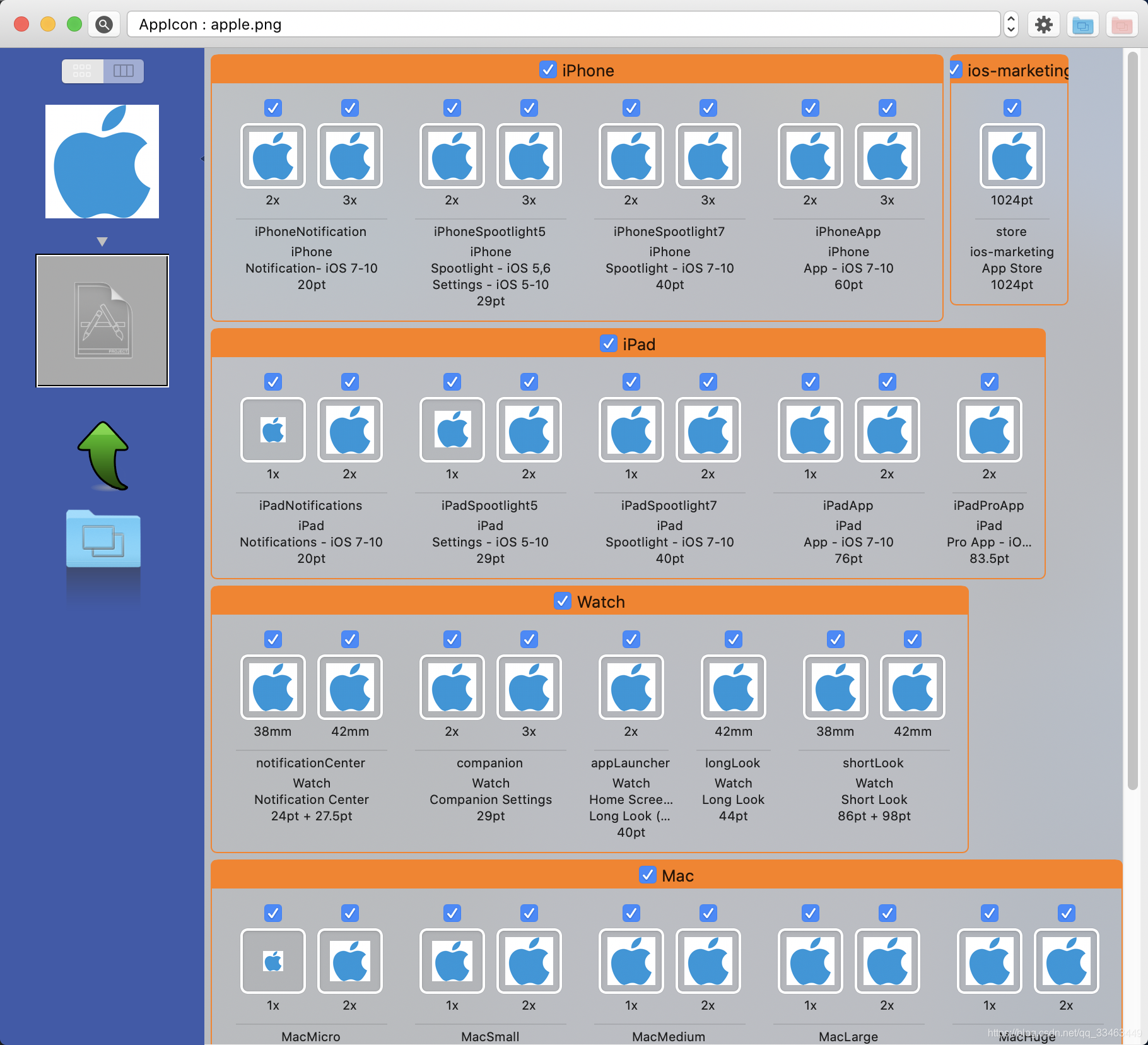Screen dimensions: 1148x1045
Task: Click the red folder toolbar icon
Action: coord(1122,25)
